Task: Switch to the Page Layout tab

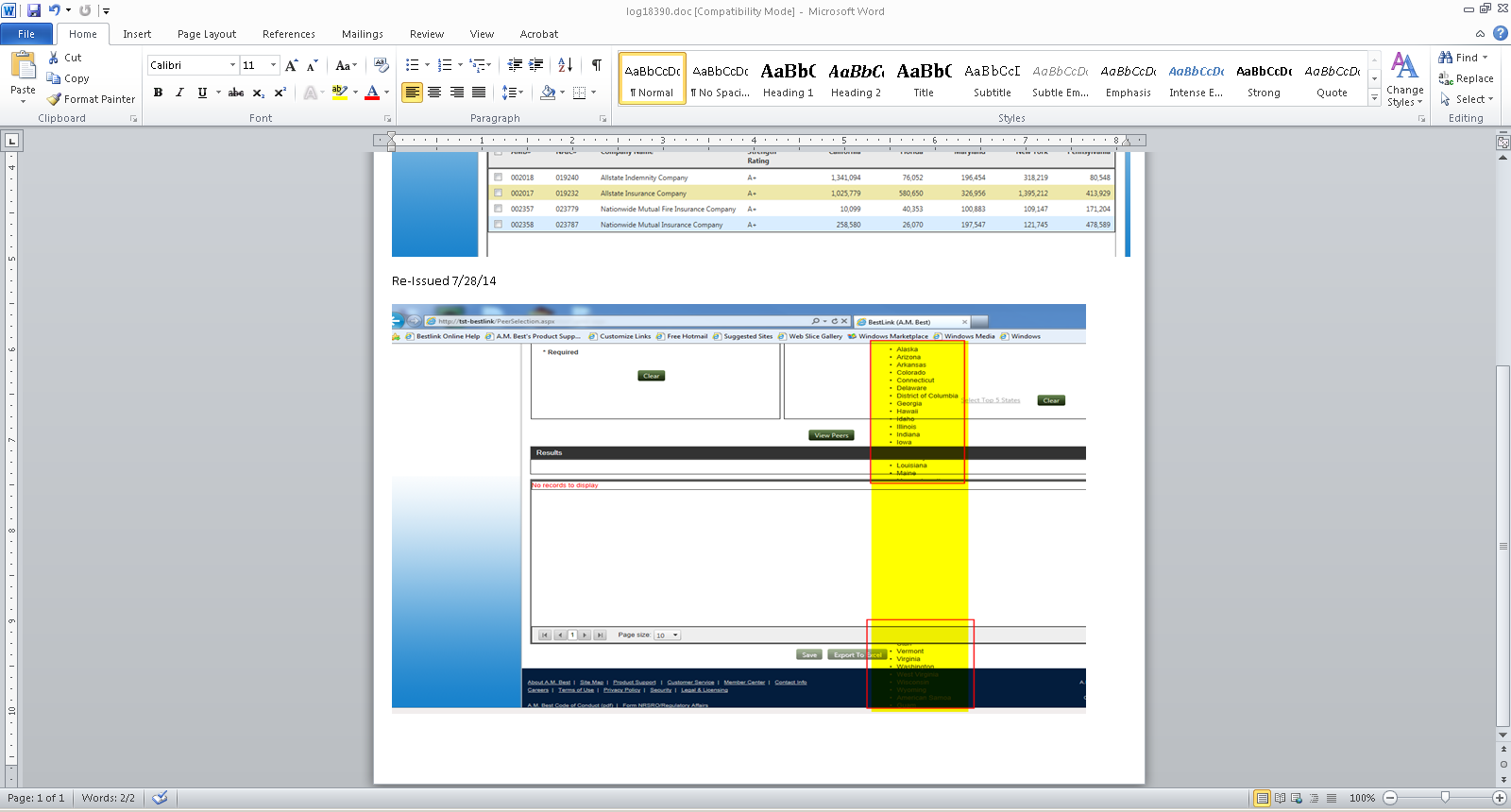Action: tap(207, 34)
